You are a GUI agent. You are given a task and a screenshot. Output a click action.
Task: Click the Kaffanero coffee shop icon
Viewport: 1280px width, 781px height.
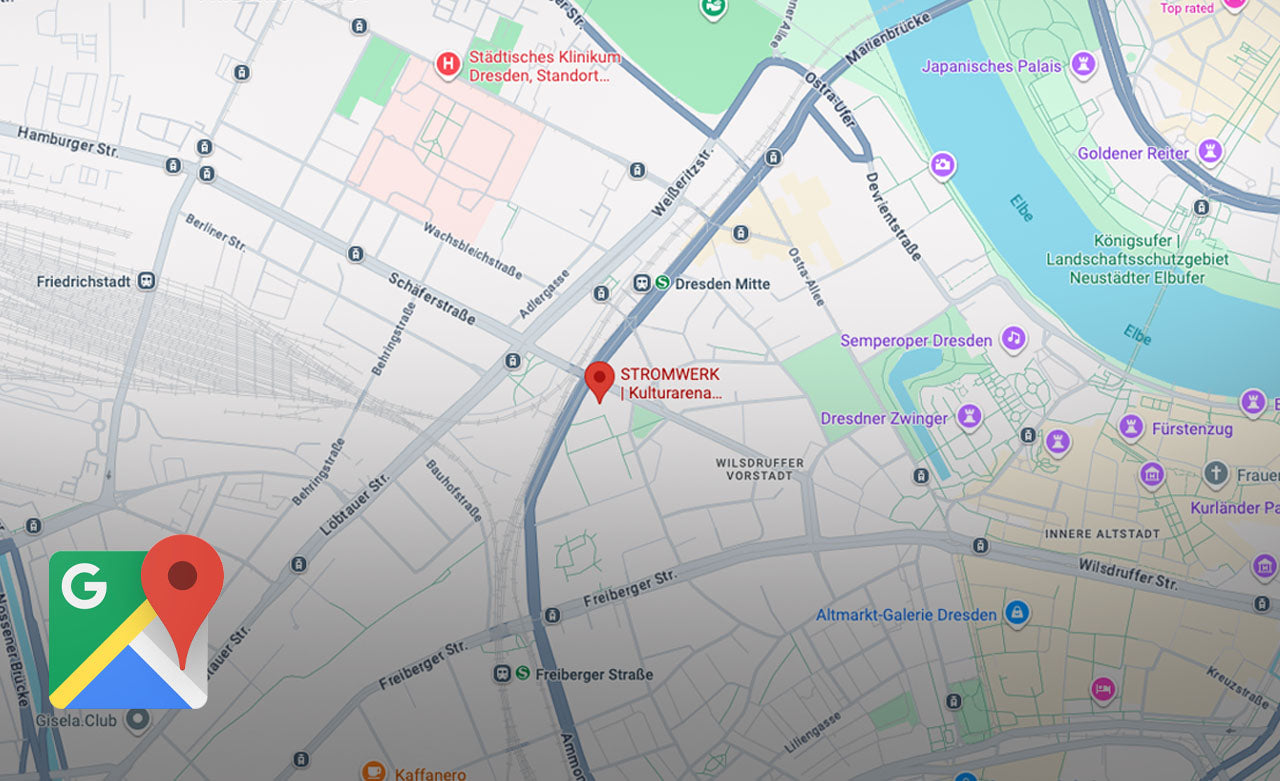pos(373,771)
